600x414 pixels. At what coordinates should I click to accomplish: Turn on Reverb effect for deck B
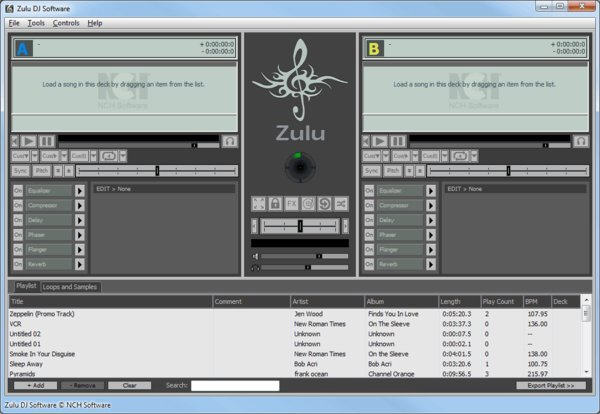click(x=369, y=264)
